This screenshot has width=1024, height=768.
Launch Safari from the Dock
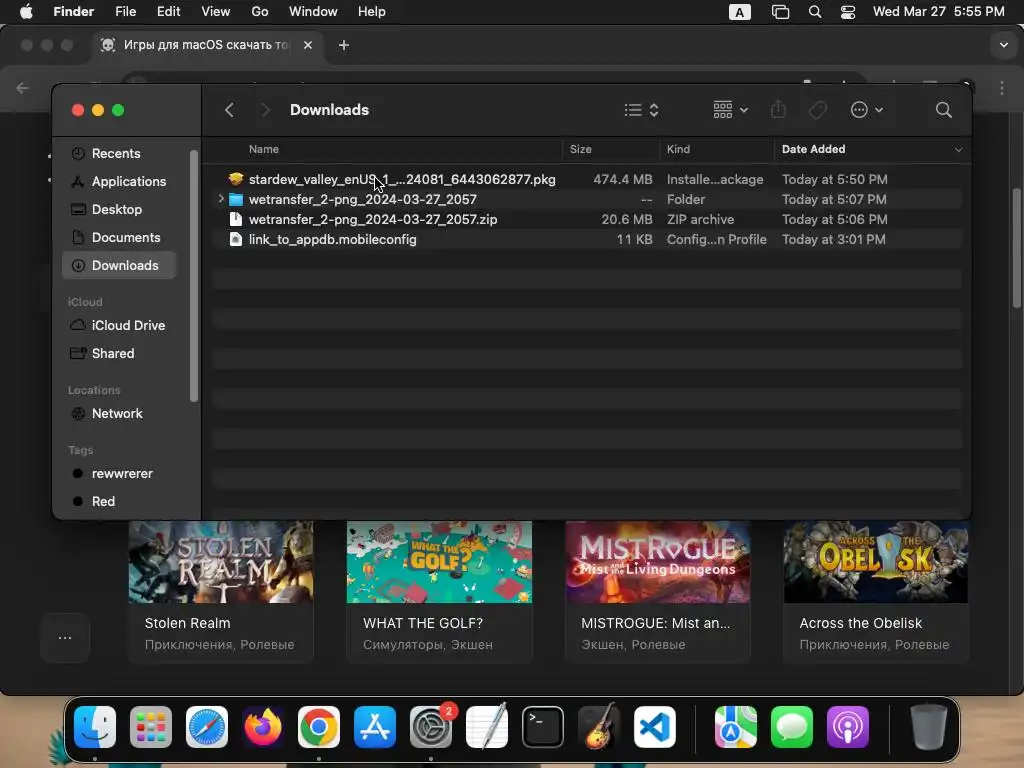(207, 727)
